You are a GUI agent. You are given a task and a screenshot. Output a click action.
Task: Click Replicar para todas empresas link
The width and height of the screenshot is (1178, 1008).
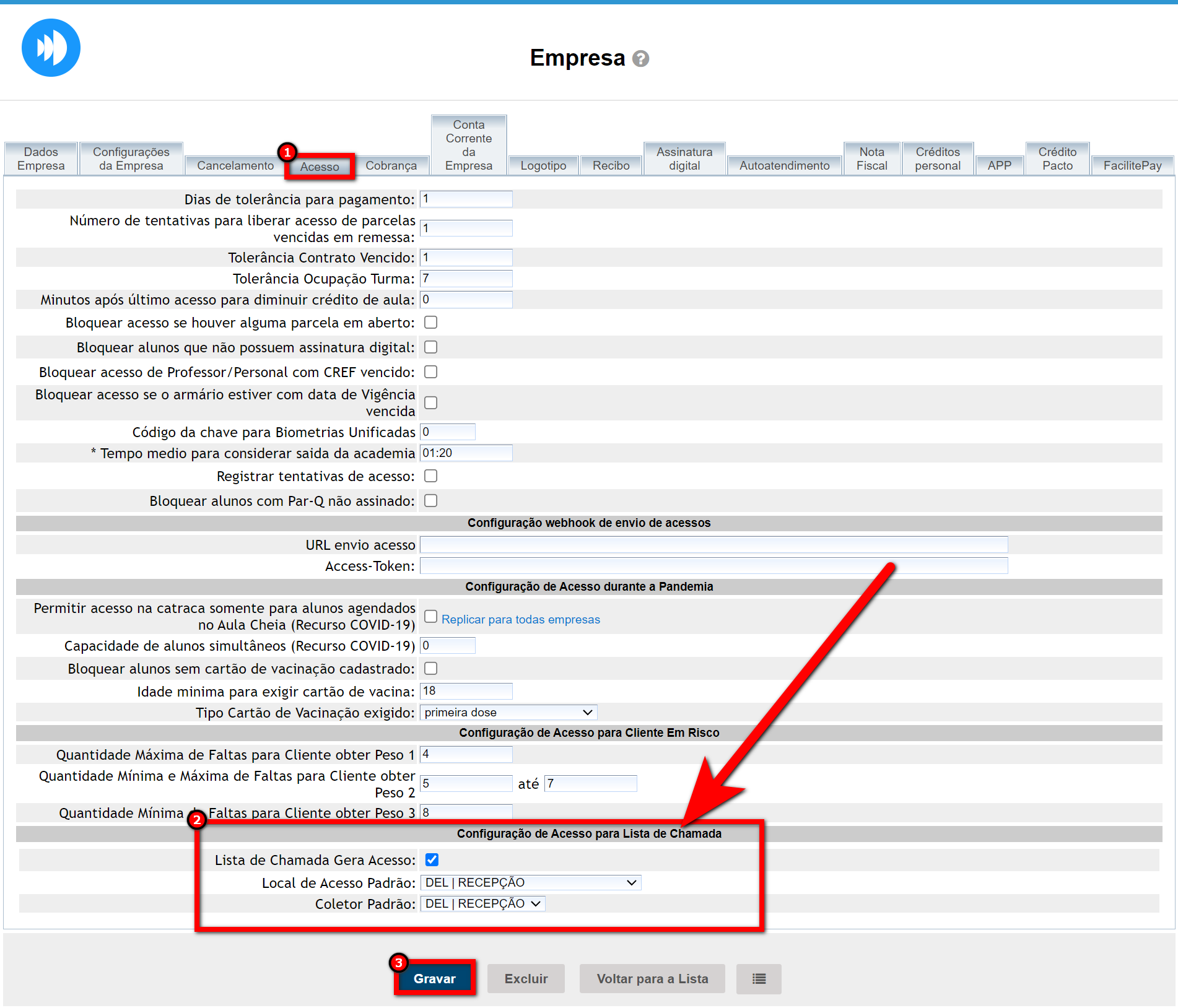pyautogui.click(x=520, y=619)
